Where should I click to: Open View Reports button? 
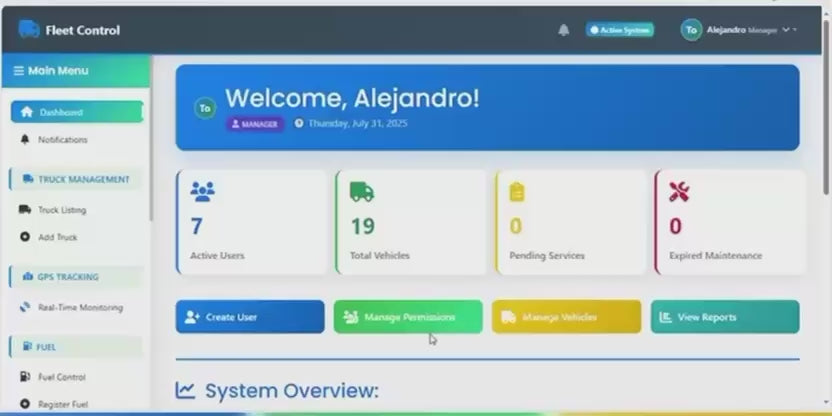725,317
